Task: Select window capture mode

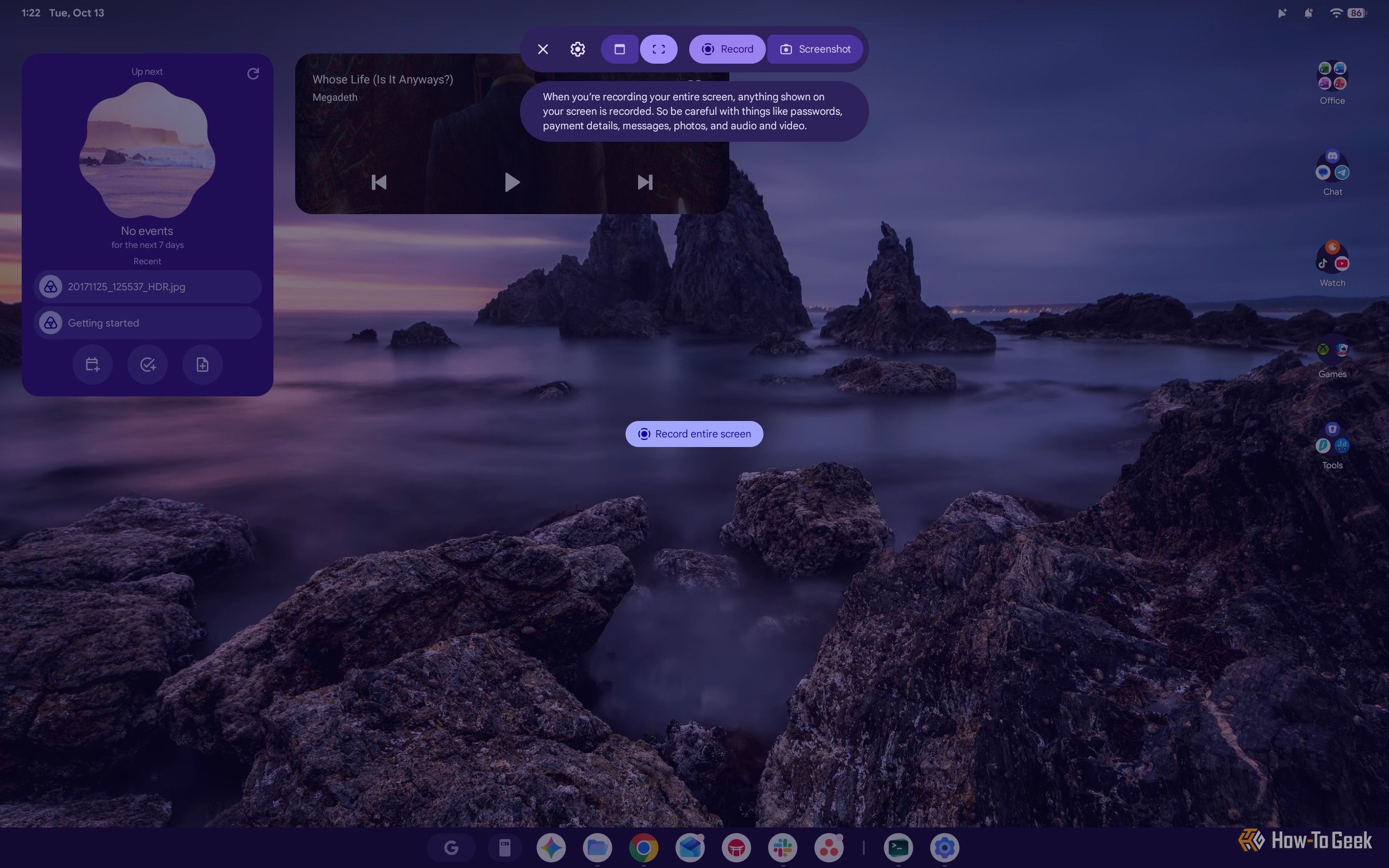Action: 619,49
